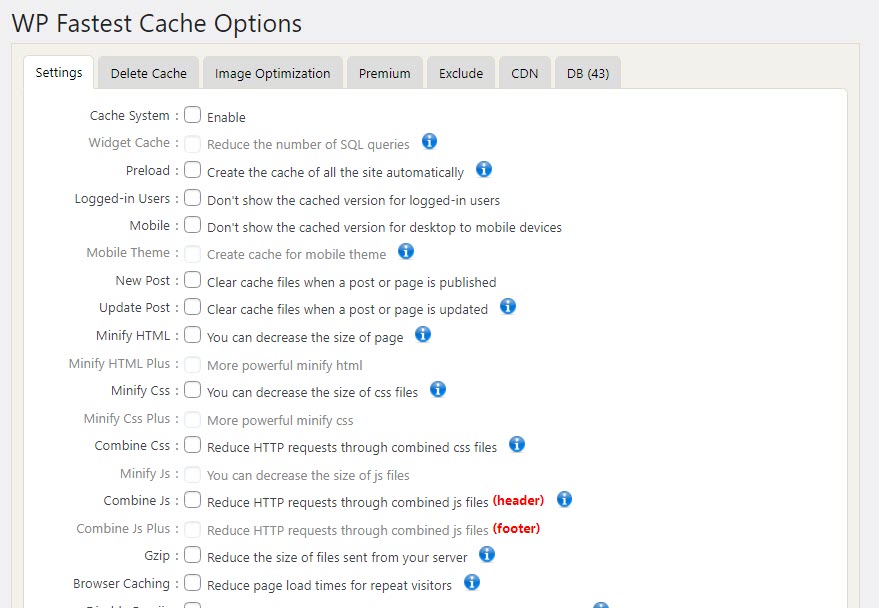Screen dimensions: 879x608
Task: Open Preload option info icon
Action: click(x=484, y=169)
